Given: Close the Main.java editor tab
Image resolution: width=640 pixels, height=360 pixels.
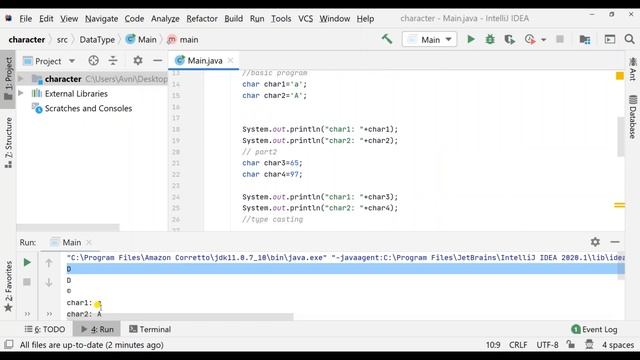Looking at the screenshot, I should click(231, 60).
